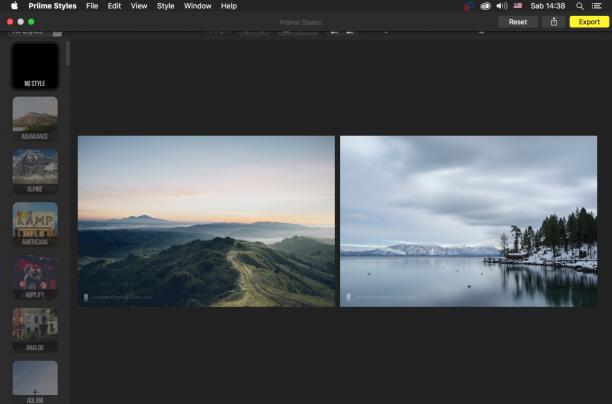Apply the Aolian style thumbnail at bottom
612x404 pixels.
[35, 382]
